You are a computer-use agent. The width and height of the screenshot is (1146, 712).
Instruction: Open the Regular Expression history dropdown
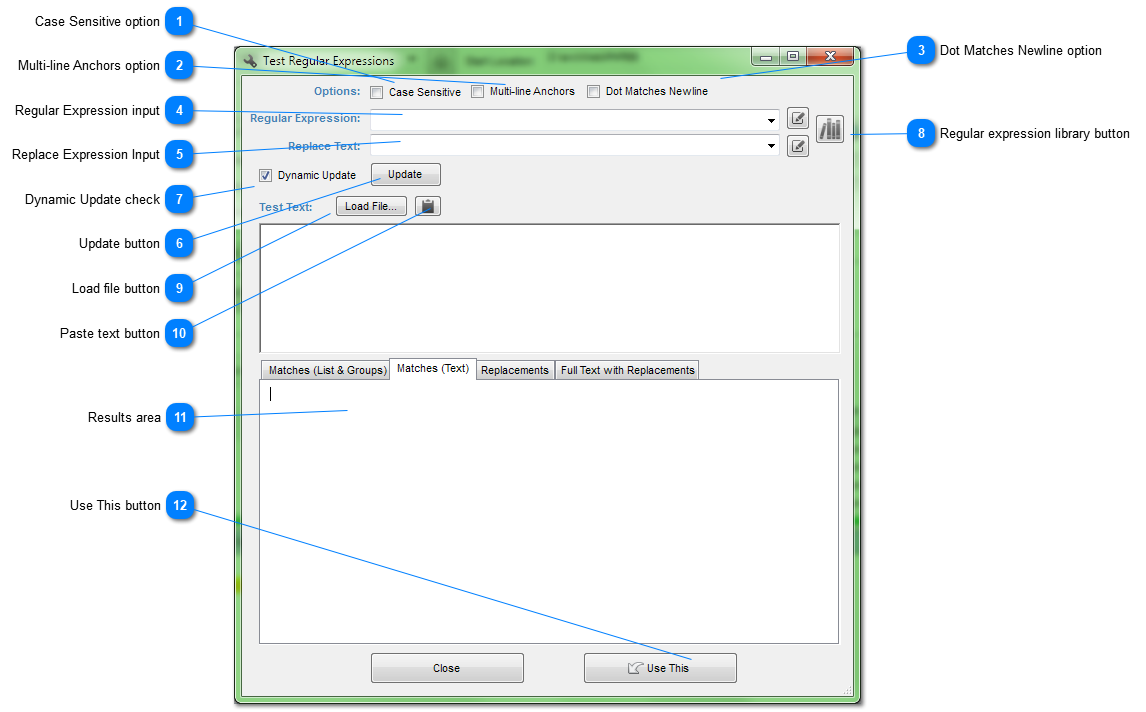770,118
